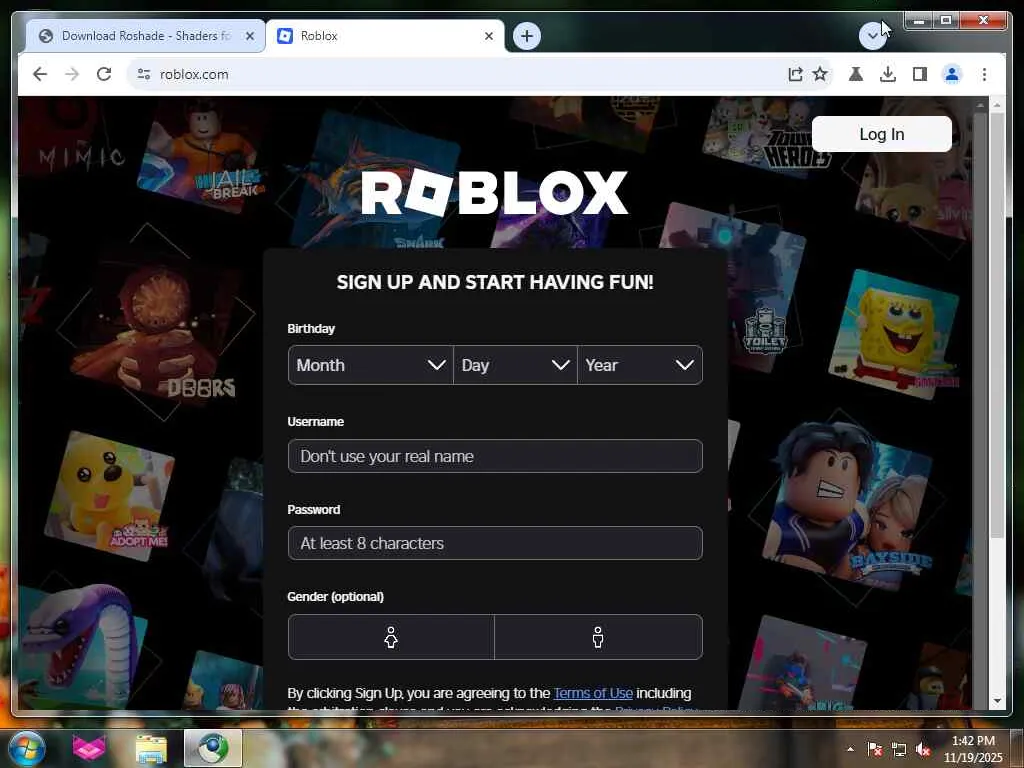
Task: Expand the Year birthday dropdown
Action: coord(640,365)
